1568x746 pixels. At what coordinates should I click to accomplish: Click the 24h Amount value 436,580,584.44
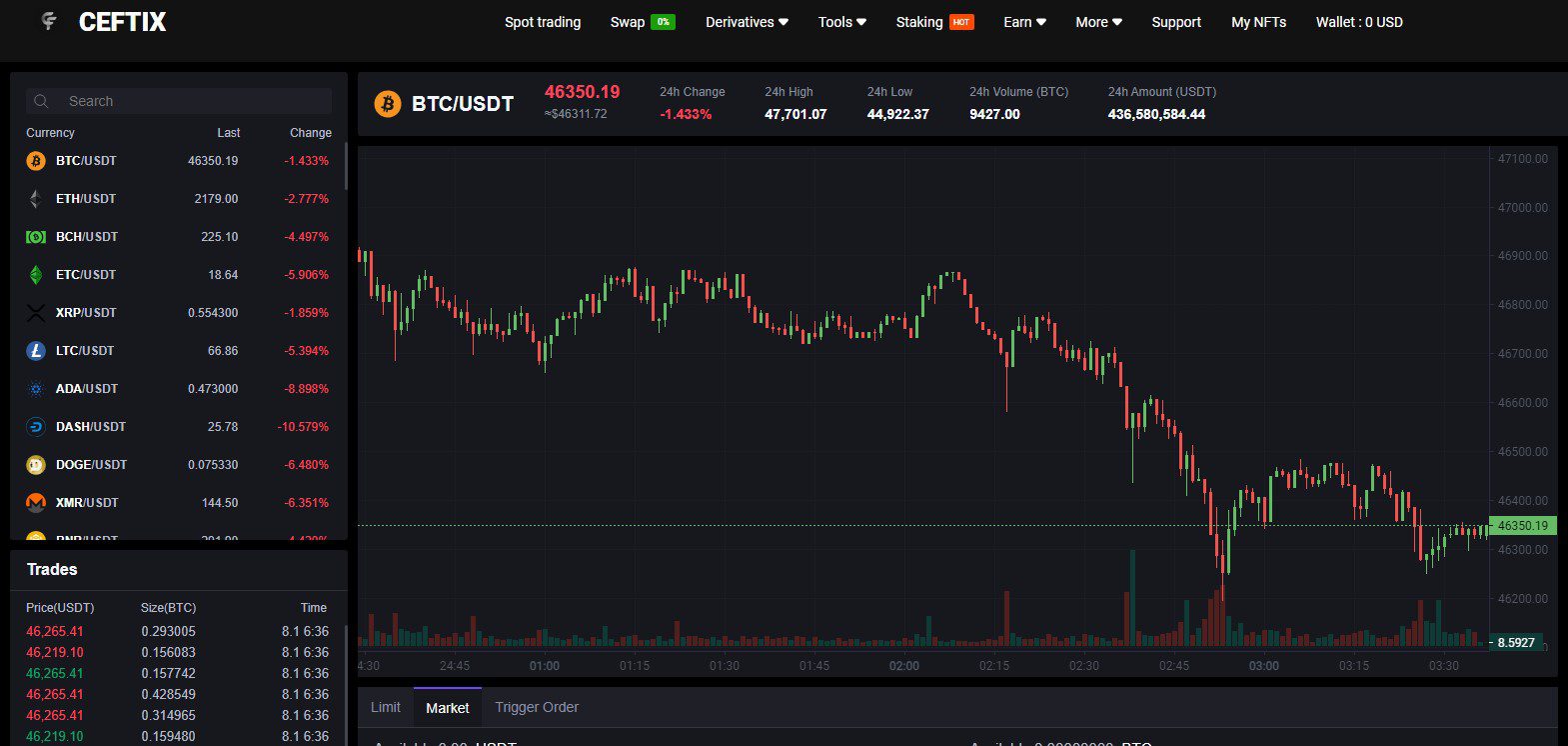[x=1156, y=114]
